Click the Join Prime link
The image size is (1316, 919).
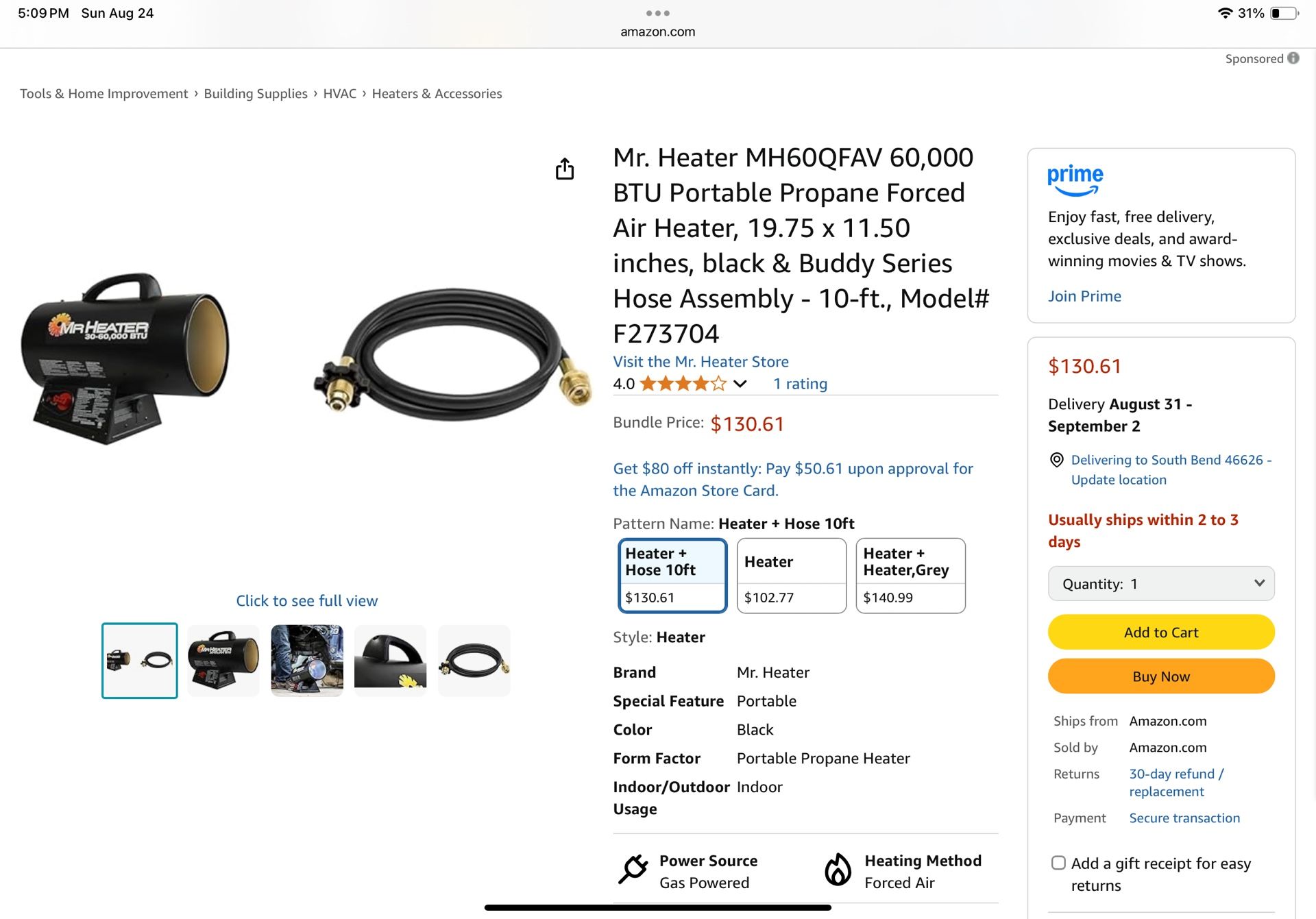(1084, 296)
